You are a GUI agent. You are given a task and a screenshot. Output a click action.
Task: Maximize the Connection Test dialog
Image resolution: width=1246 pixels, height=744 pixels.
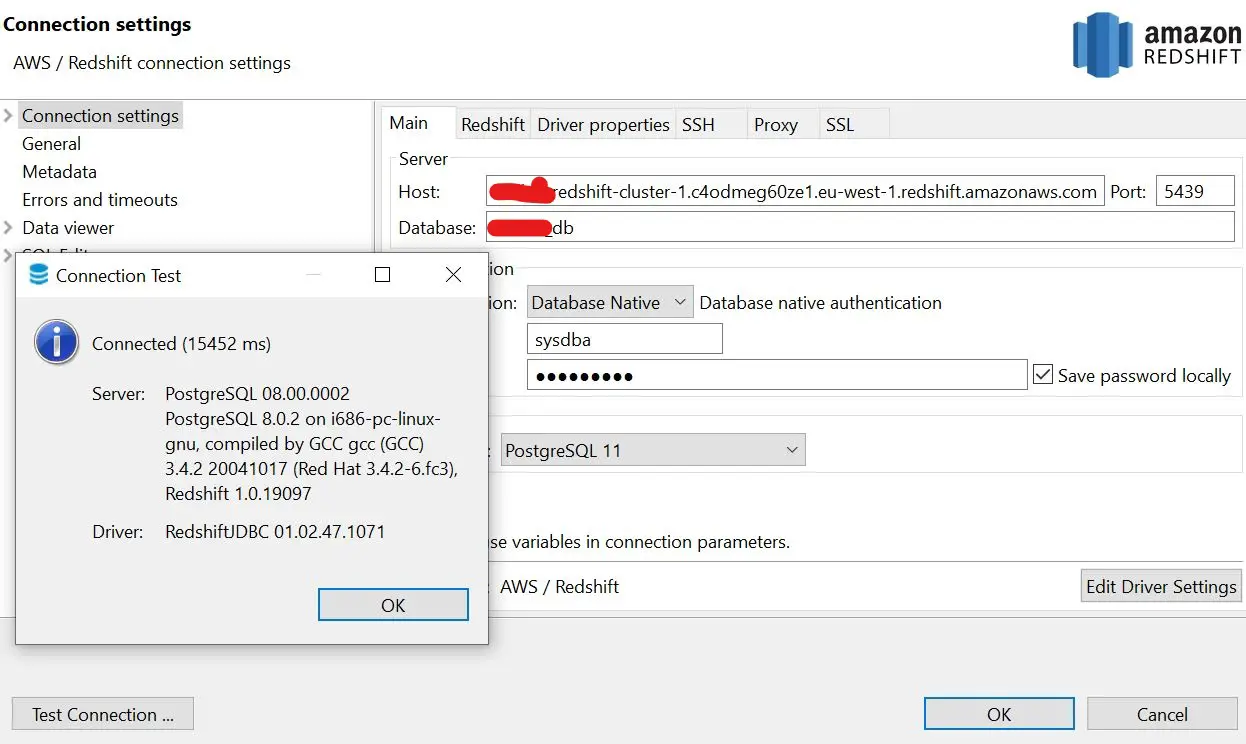[x=382, y=274]
